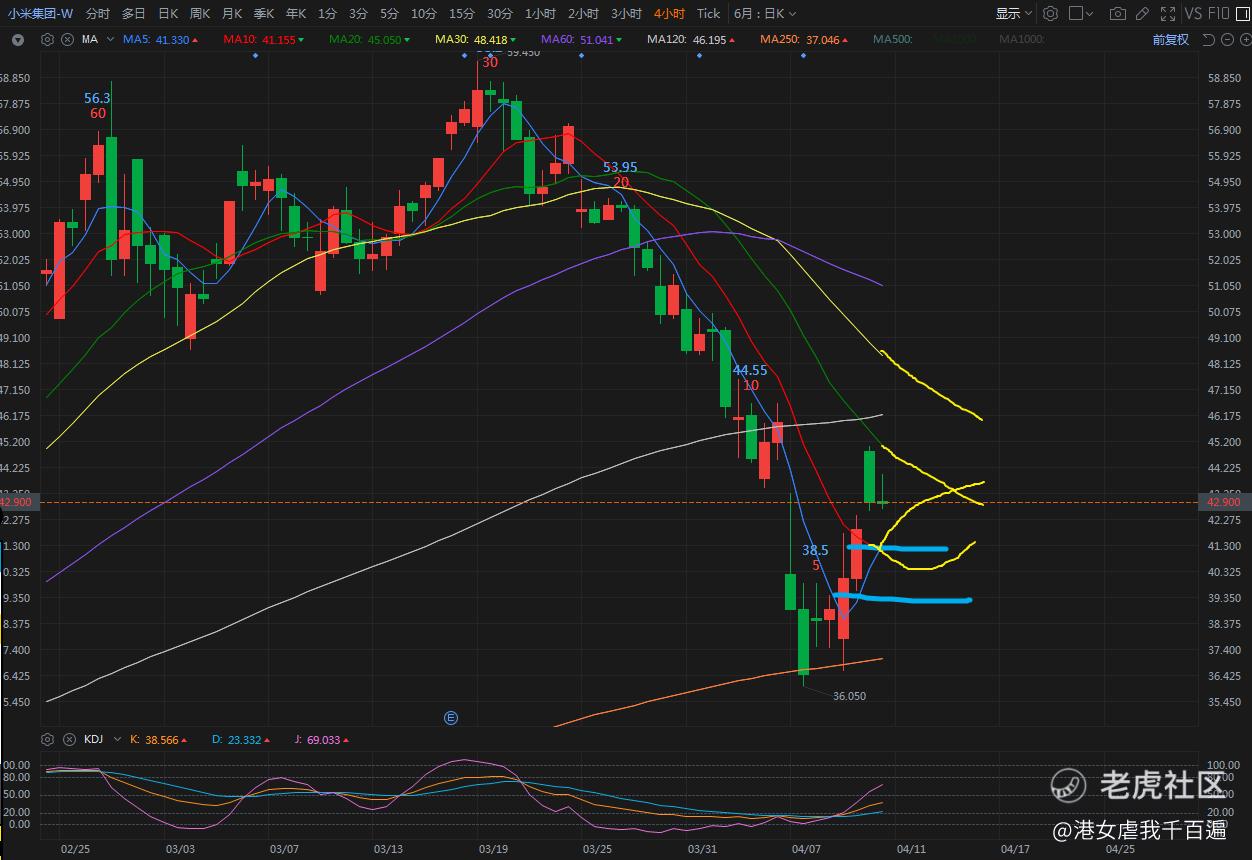Switch to 1小时 period
Viewport: 1252px width, 860px height.
[541, 13]
